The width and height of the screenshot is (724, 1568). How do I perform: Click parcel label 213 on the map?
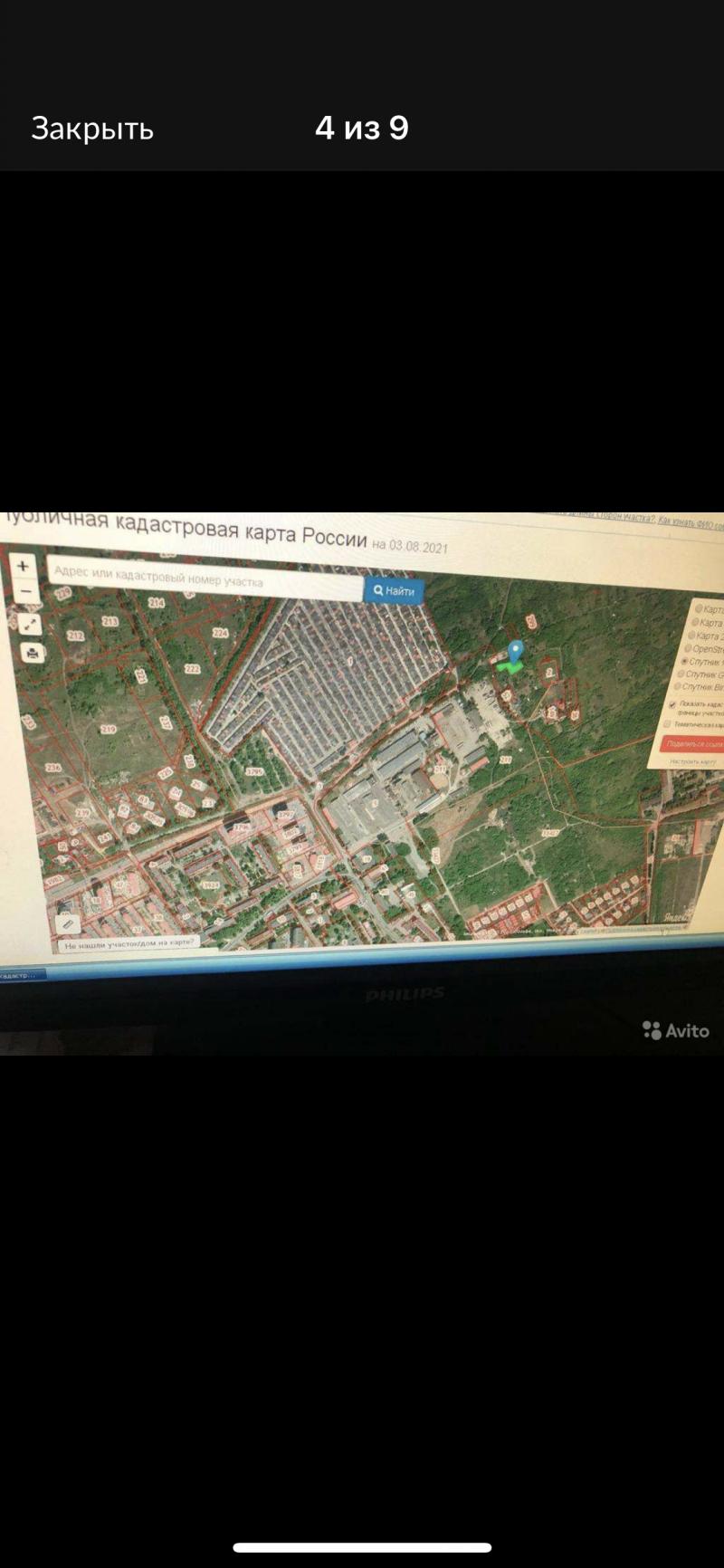pyautogui.click(x=110, y=622)
